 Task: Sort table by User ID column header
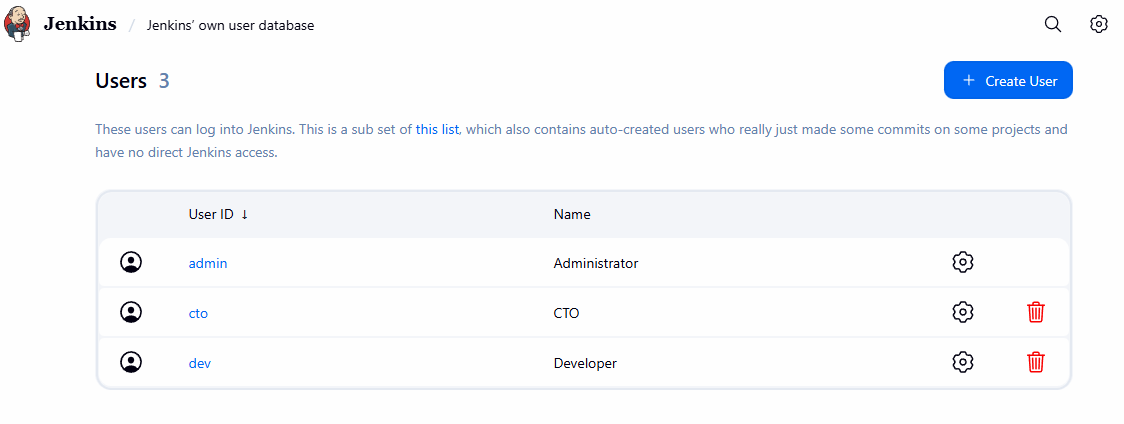click(x=211, y=214)
